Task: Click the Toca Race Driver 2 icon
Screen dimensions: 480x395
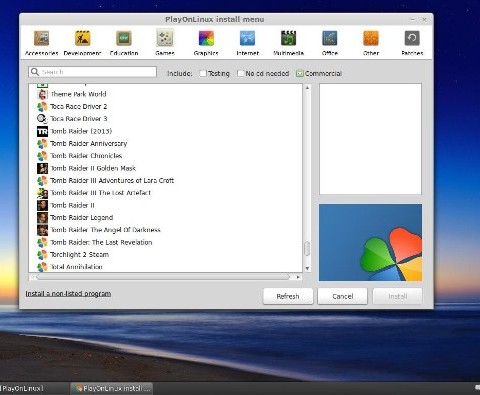Action: [42, 107]
